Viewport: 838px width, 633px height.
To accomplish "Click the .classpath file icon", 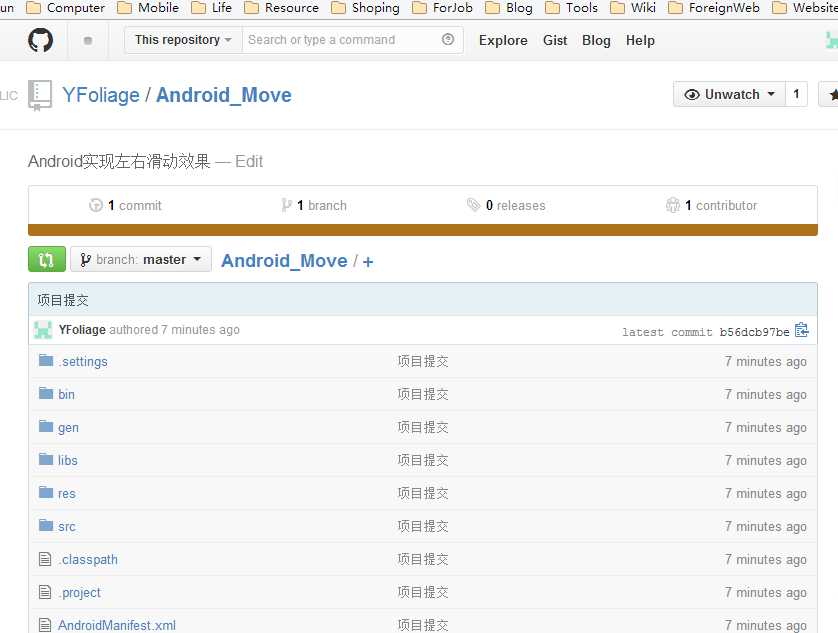I will (x=45, y=559).
